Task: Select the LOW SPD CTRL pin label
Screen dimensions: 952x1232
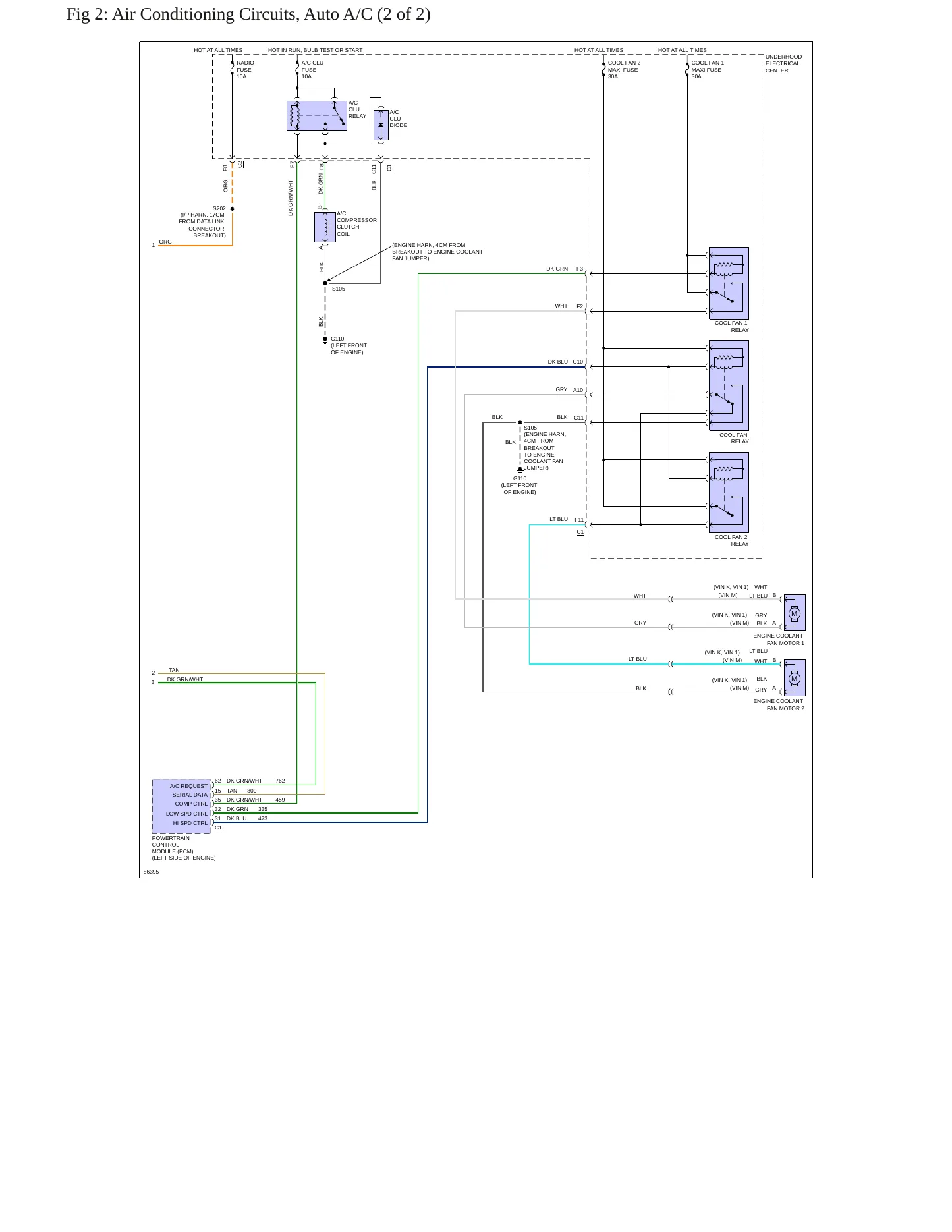Action: (x=186, y=814)
